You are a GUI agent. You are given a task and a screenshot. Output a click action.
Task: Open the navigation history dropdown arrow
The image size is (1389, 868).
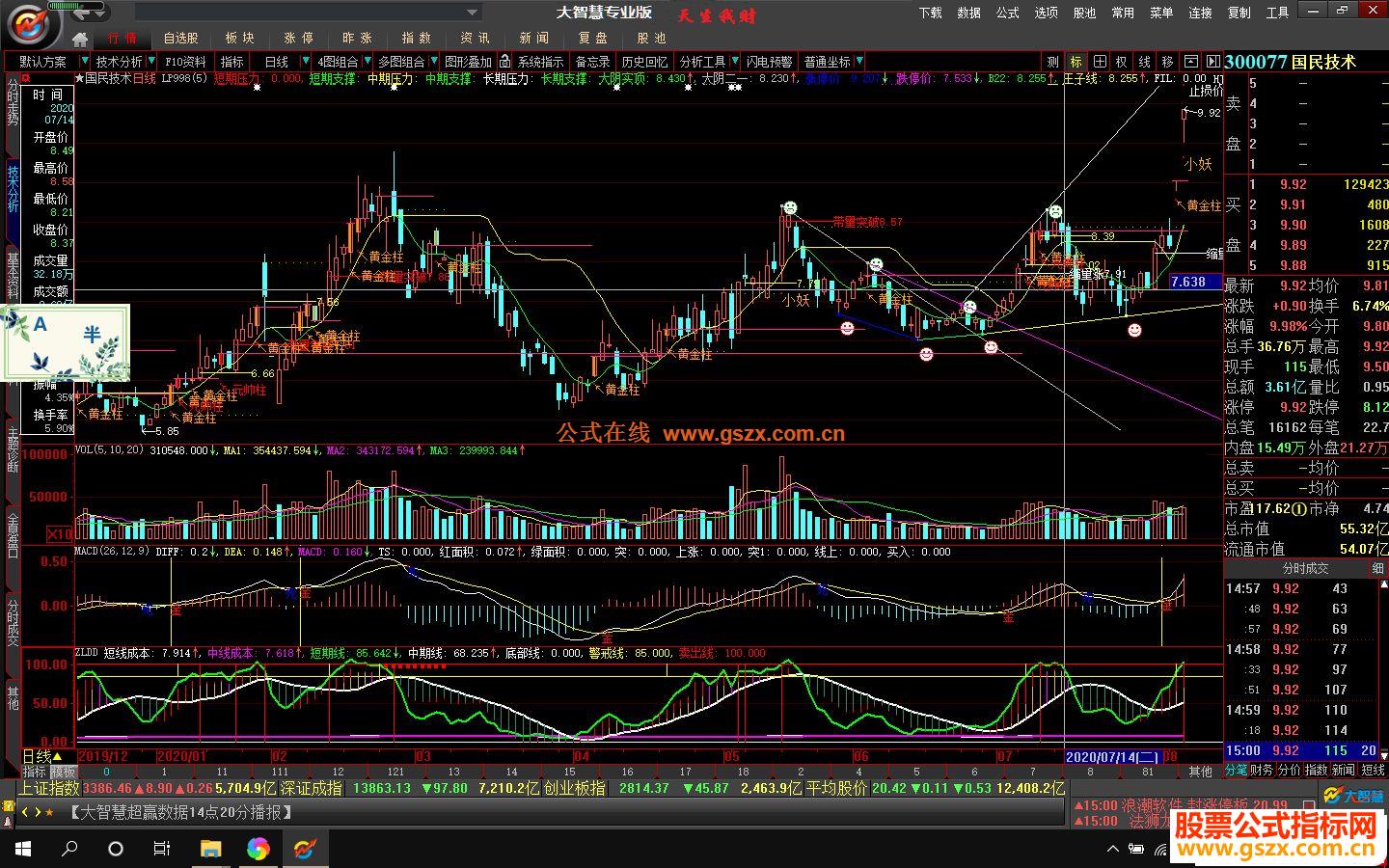click(x=101, y=14)
